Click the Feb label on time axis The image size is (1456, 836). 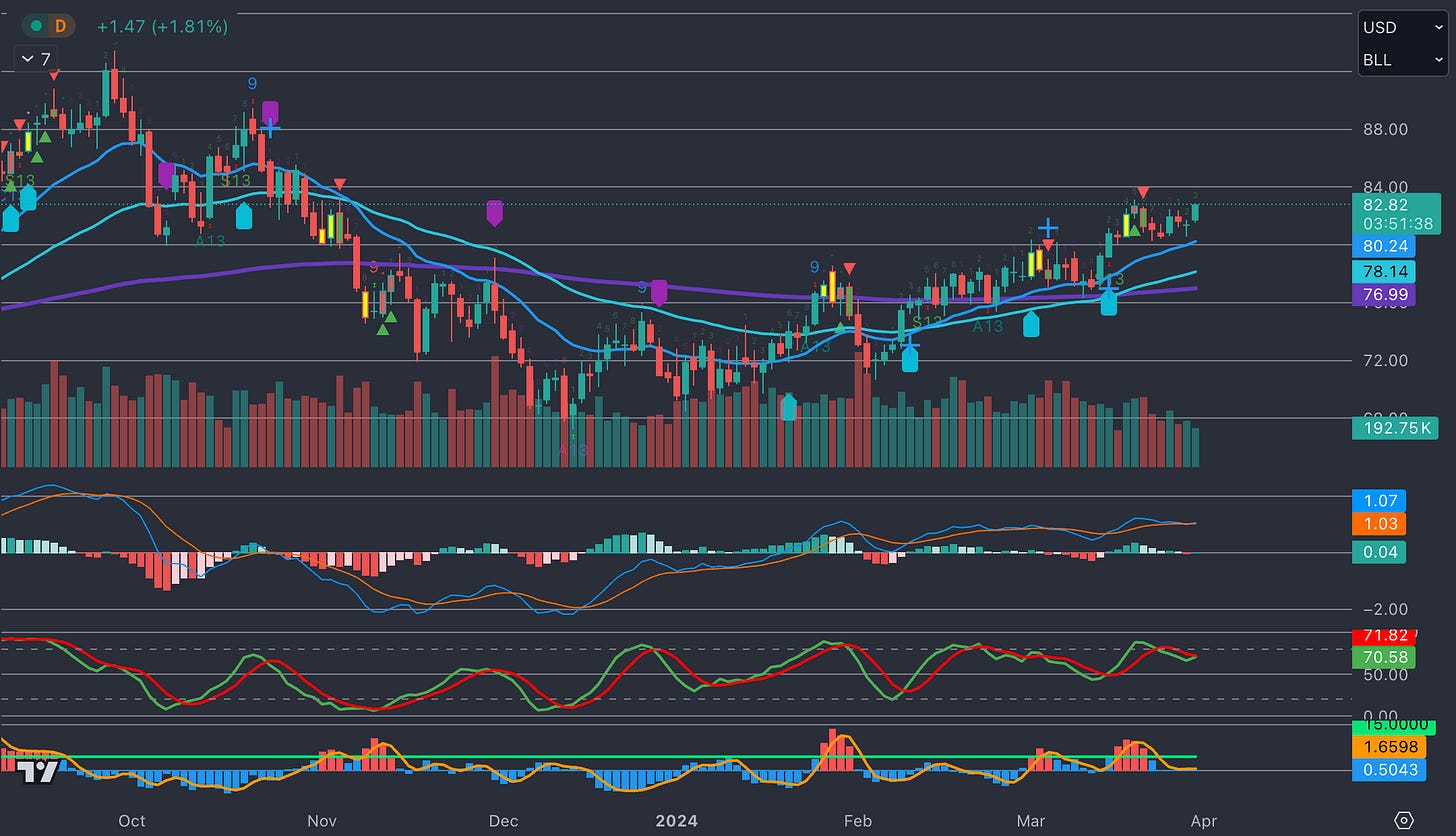[x=858, y=820]
